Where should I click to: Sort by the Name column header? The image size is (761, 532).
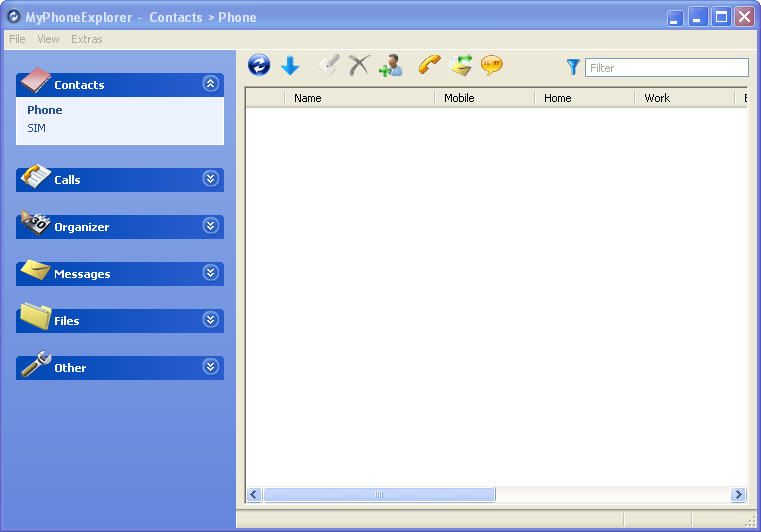click(359, 98)
